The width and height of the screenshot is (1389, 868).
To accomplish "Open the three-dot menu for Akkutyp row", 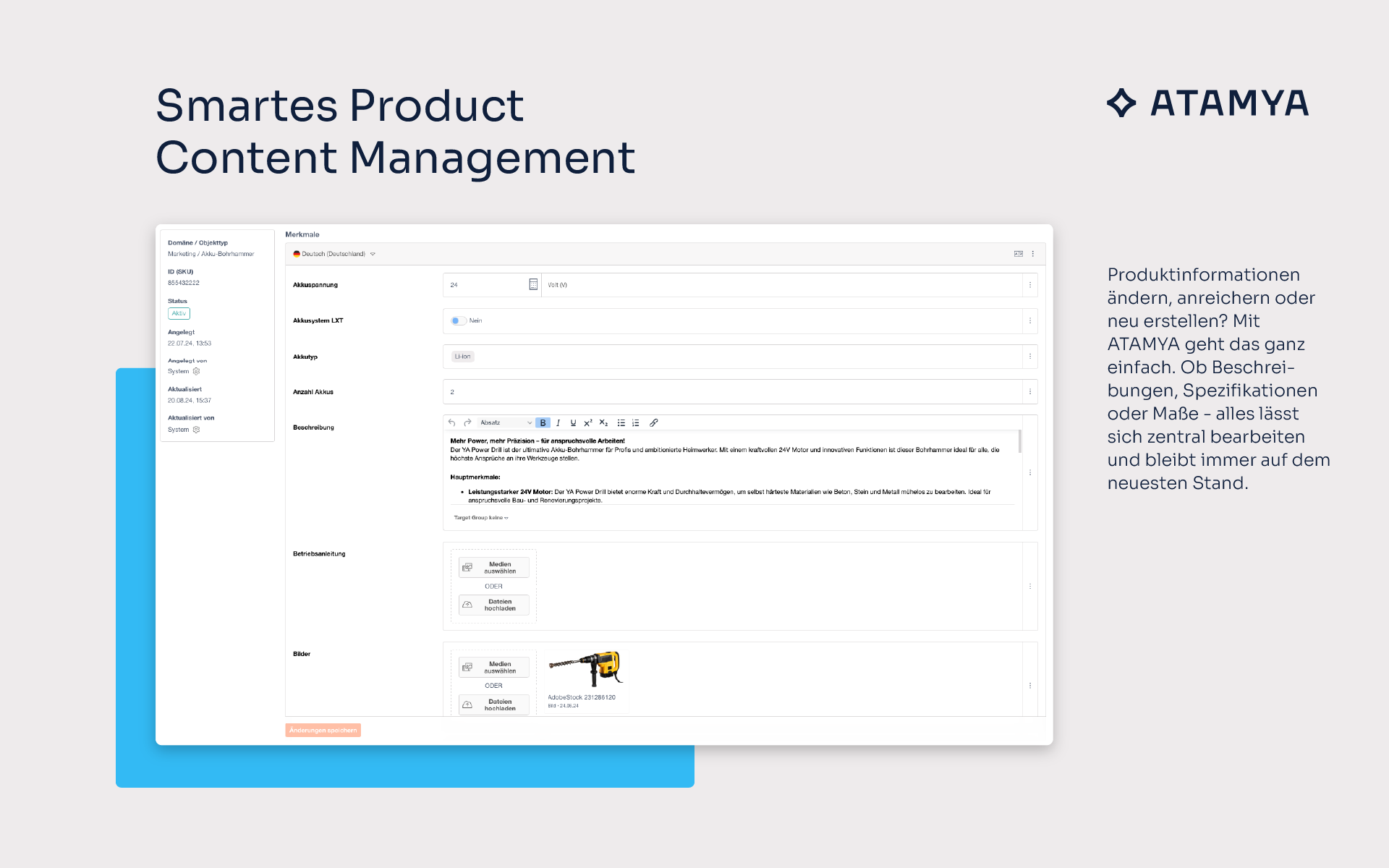I will (1030, 356).
